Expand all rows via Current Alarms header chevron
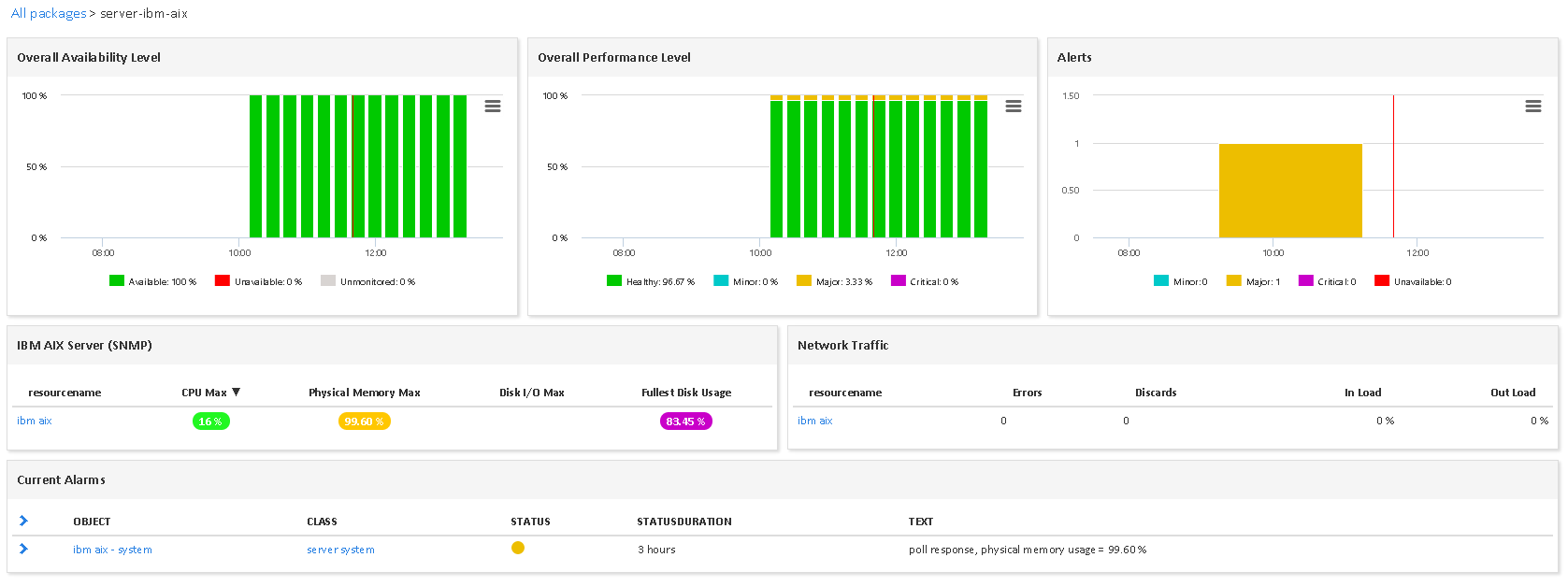The height and width of the screenshot is (586, 1568). [x=23, y=522]
